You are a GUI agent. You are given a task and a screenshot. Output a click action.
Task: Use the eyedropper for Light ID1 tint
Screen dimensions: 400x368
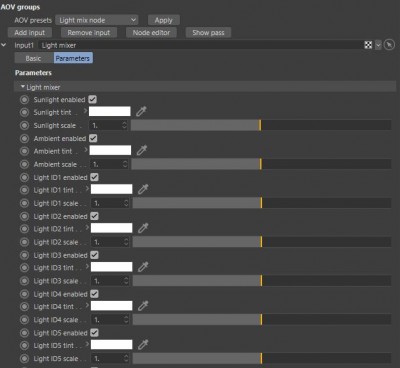(143, 189)
